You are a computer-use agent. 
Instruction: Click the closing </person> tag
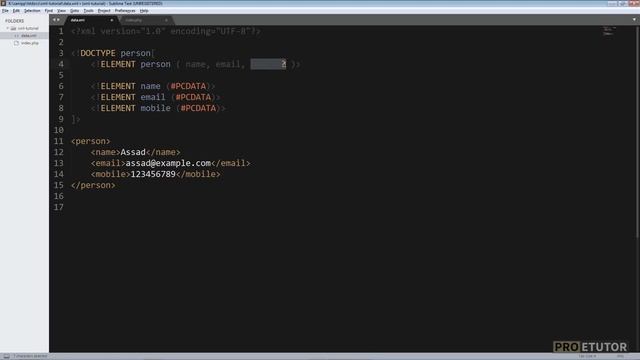[93, 185]
